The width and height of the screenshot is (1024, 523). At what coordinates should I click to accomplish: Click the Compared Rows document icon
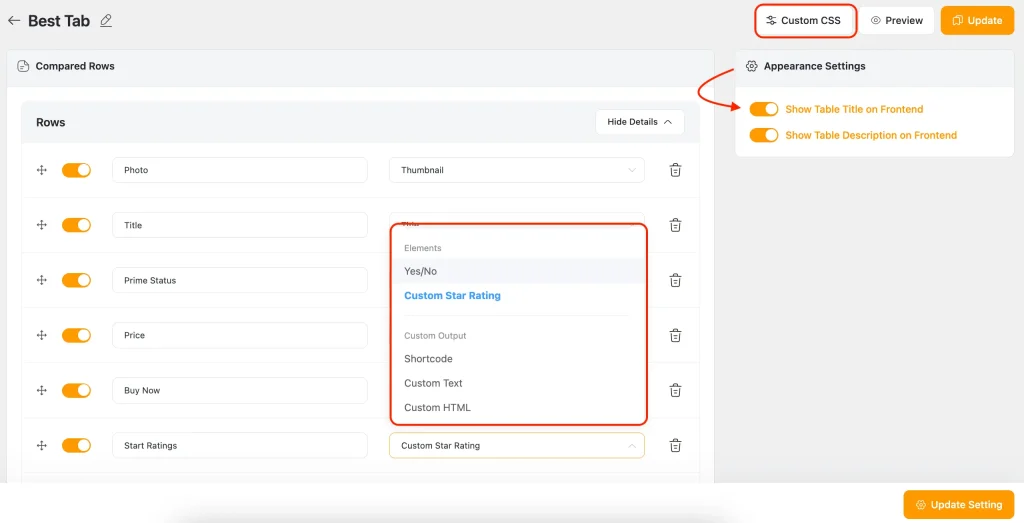click(24, 66)
